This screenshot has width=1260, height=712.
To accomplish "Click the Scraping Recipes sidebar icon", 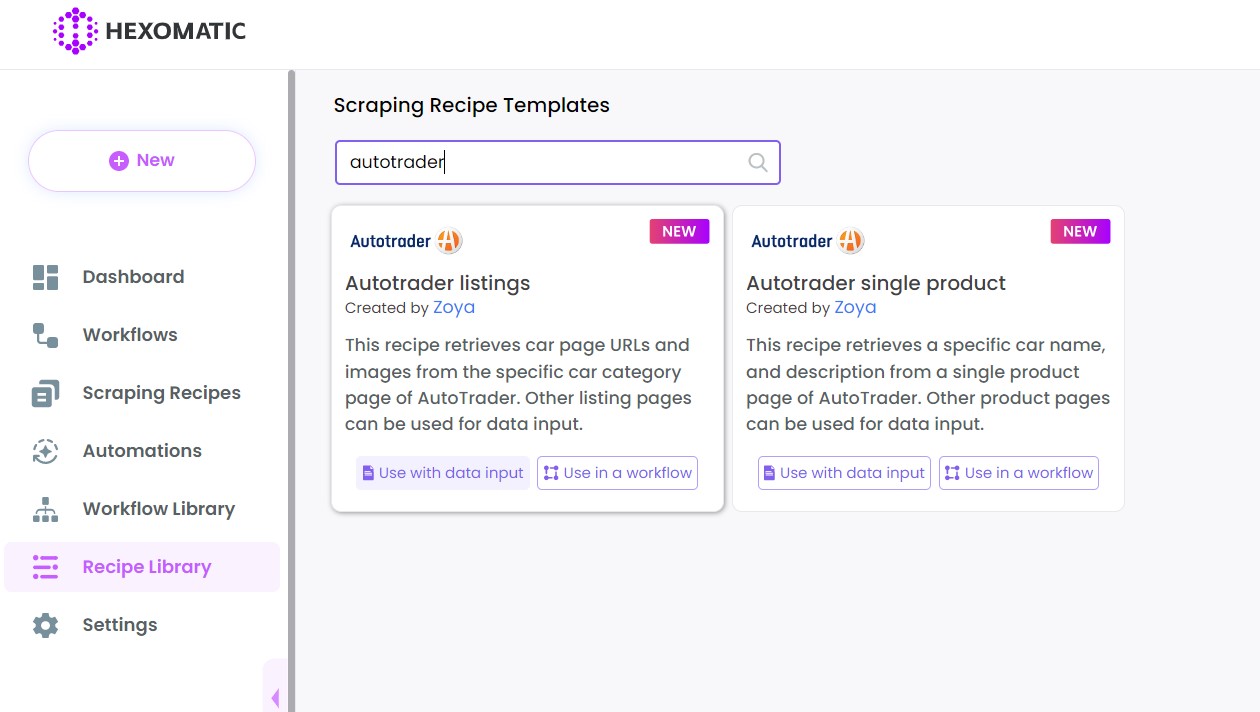I will click(46, 393).
